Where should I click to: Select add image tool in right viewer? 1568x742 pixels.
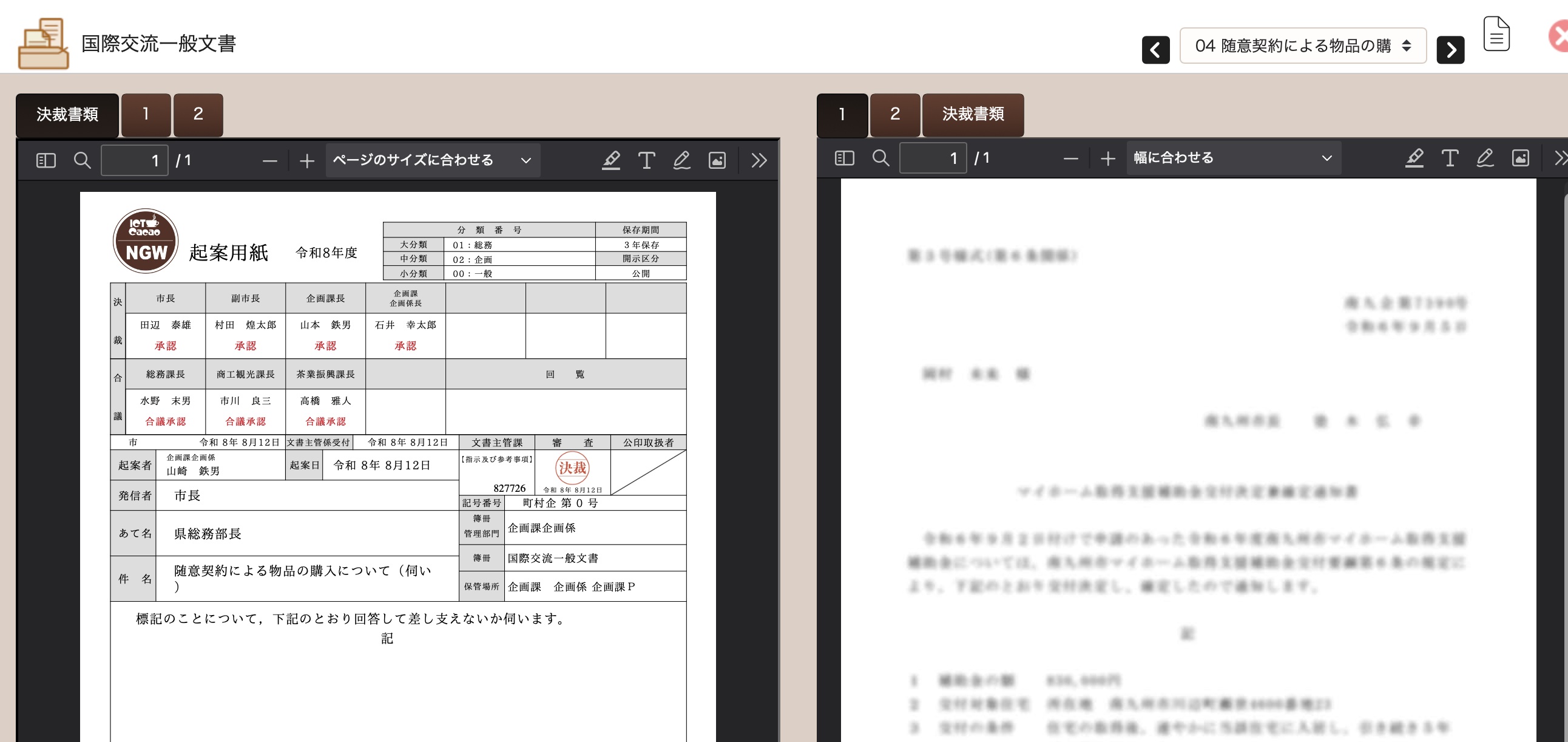pos(1521,158)
